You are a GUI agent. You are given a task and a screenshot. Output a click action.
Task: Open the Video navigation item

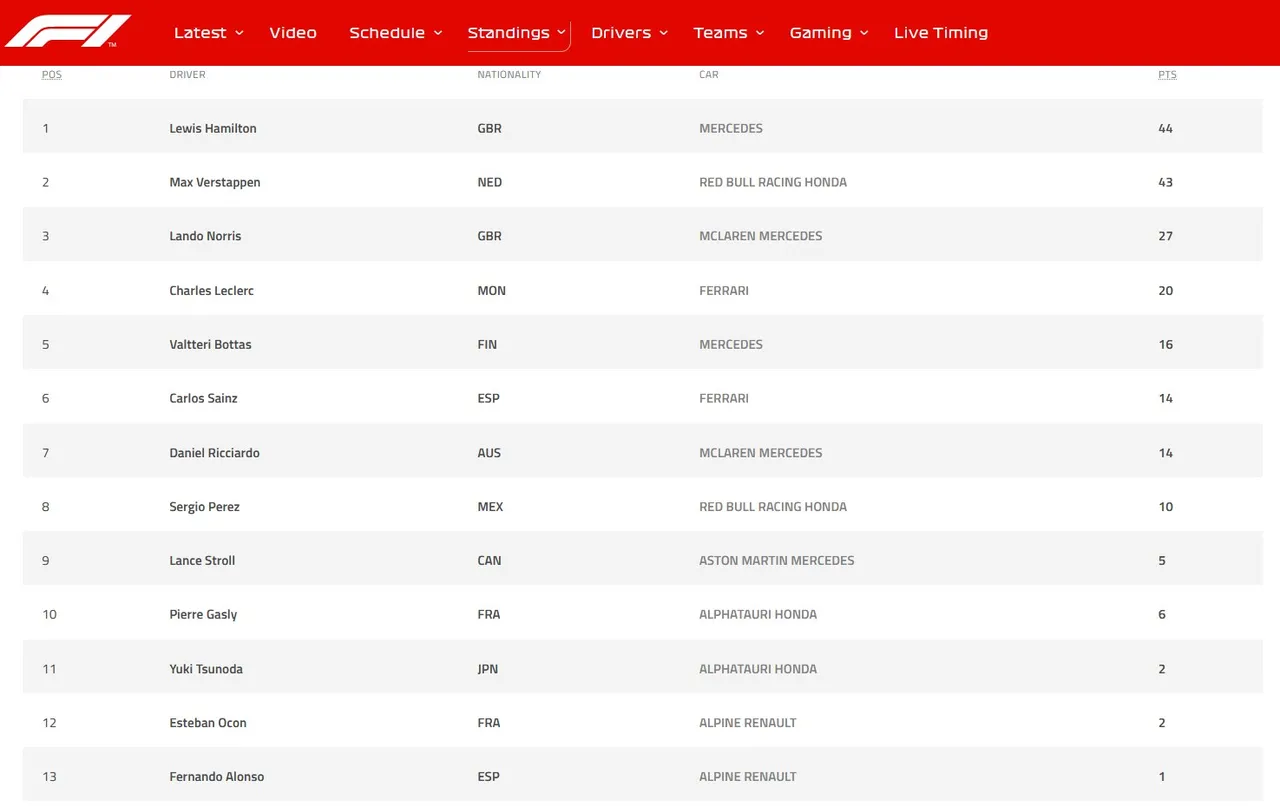click(293, 33)
